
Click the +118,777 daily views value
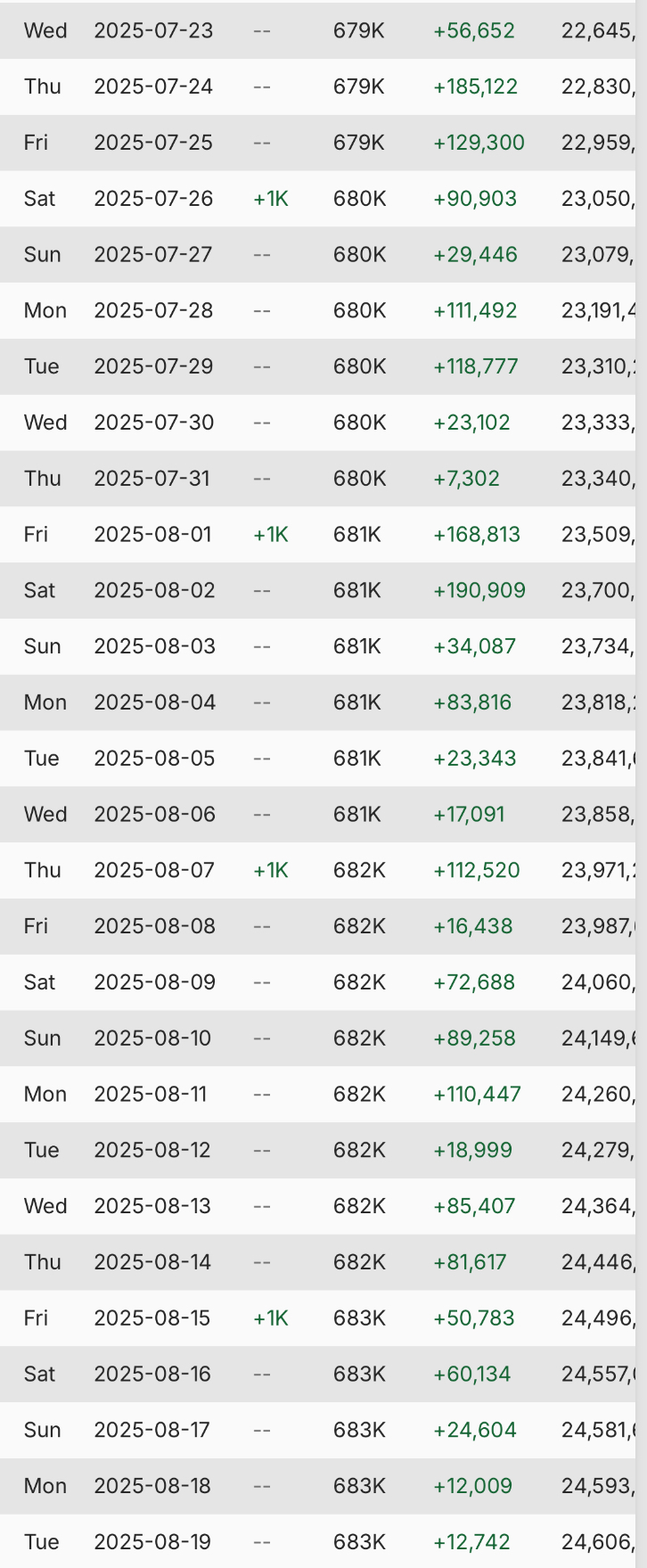click(475, 366)
